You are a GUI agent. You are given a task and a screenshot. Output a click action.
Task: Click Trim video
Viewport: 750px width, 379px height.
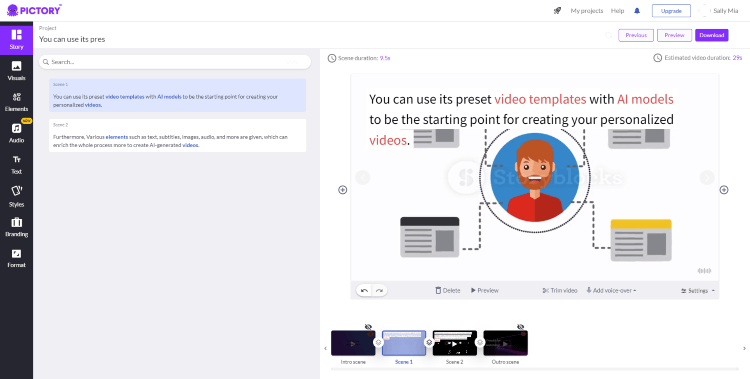[560, 290]
